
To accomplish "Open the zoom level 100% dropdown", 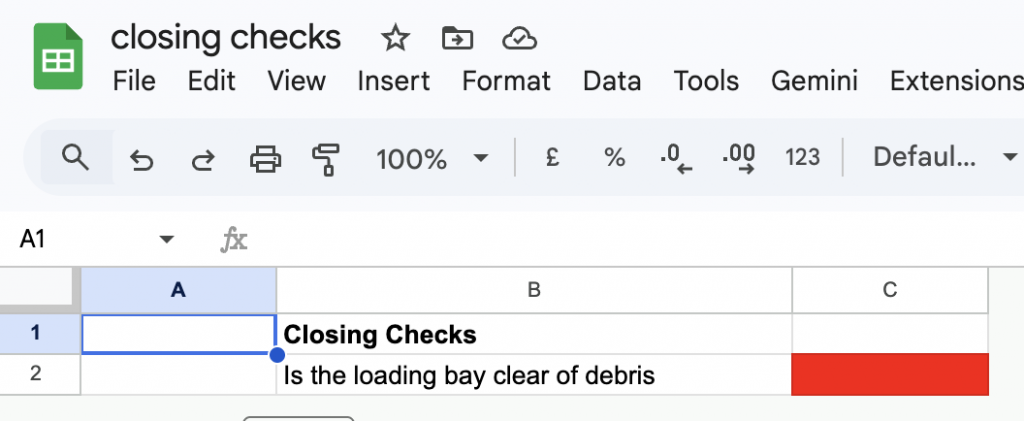I will click(432, 158).
